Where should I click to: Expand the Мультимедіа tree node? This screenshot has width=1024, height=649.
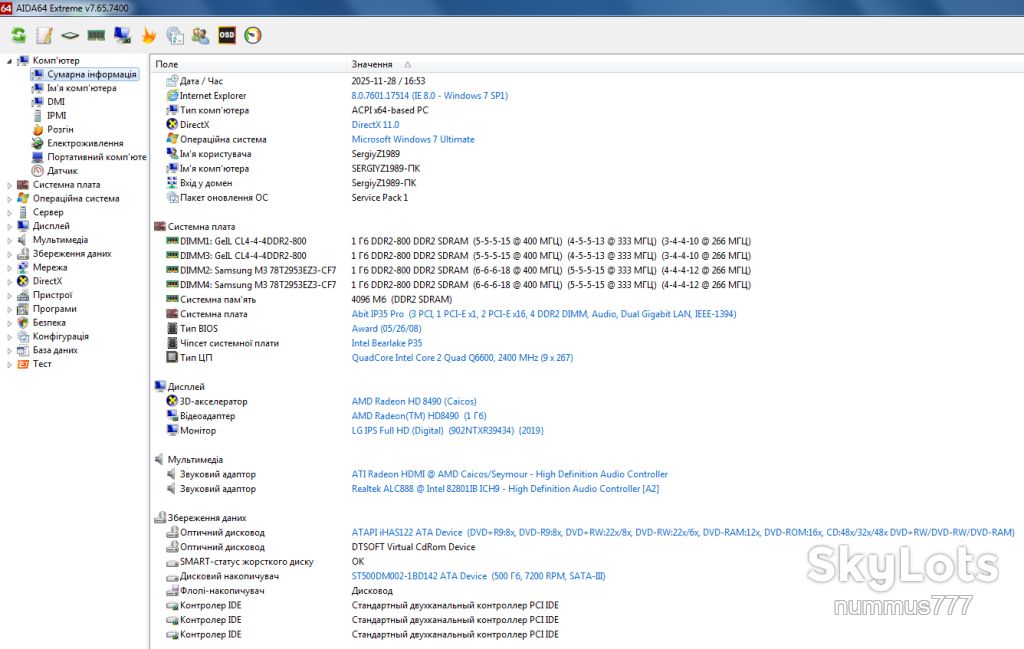click(x=9, y=240)
